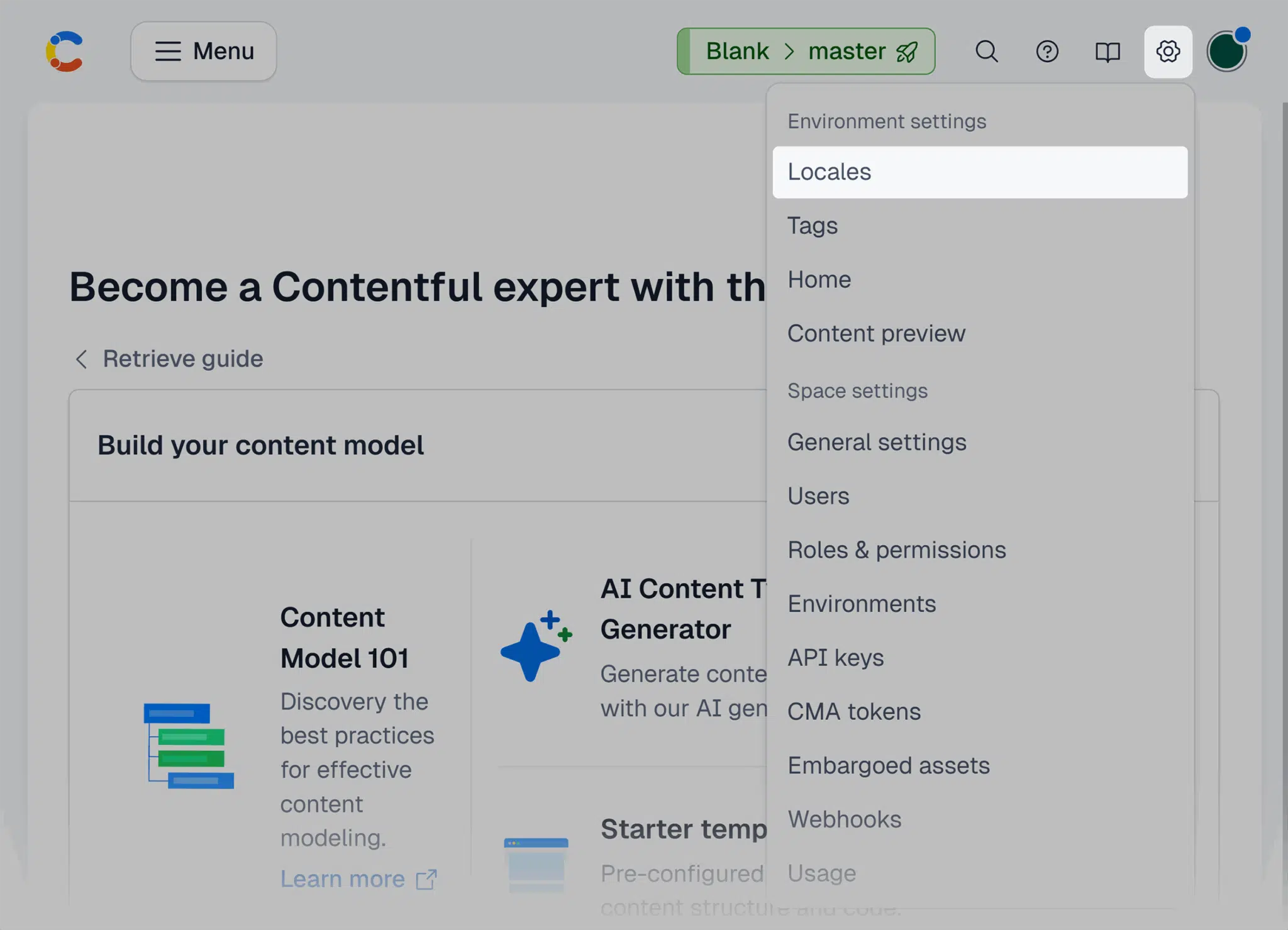Click the Contentful logo
1288x930 pixels.
click(65, 51)
